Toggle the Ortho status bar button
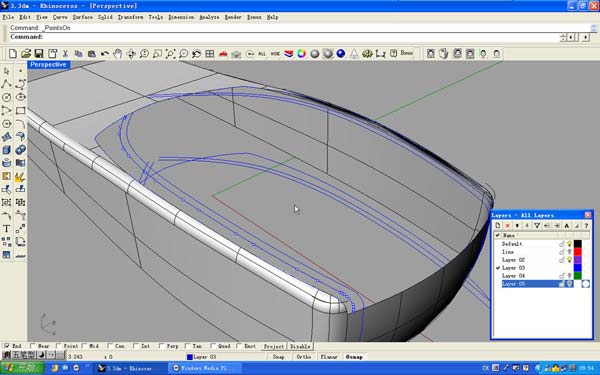The width and height of the screenshot is (600, 375). tap(304, 357)
